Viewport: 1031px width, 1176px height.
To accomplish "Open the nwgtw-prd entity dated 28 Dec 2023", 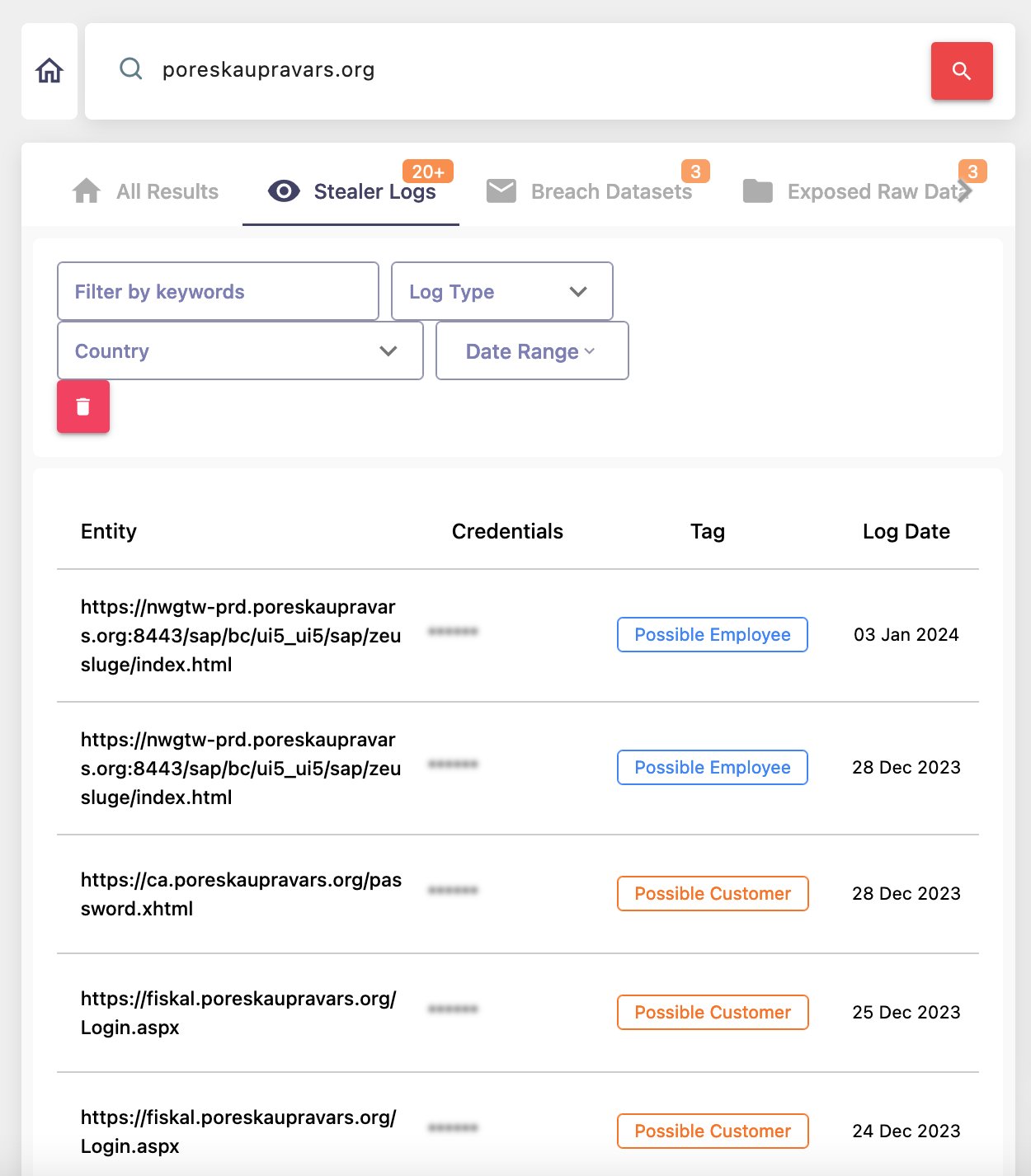I will click(x=241, y=769).
